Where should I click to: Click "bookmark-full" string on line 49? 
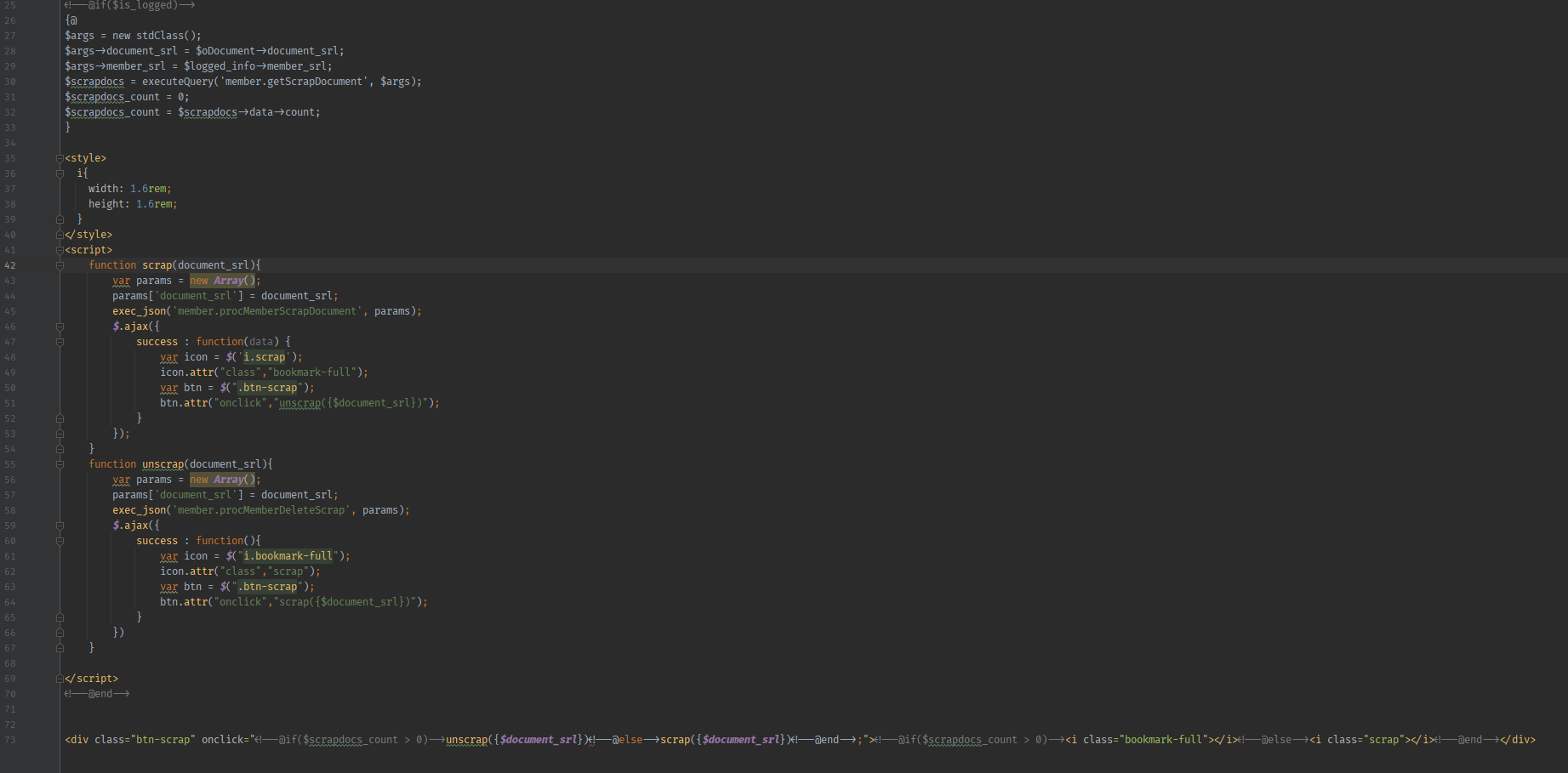click(x=311, y=372)
